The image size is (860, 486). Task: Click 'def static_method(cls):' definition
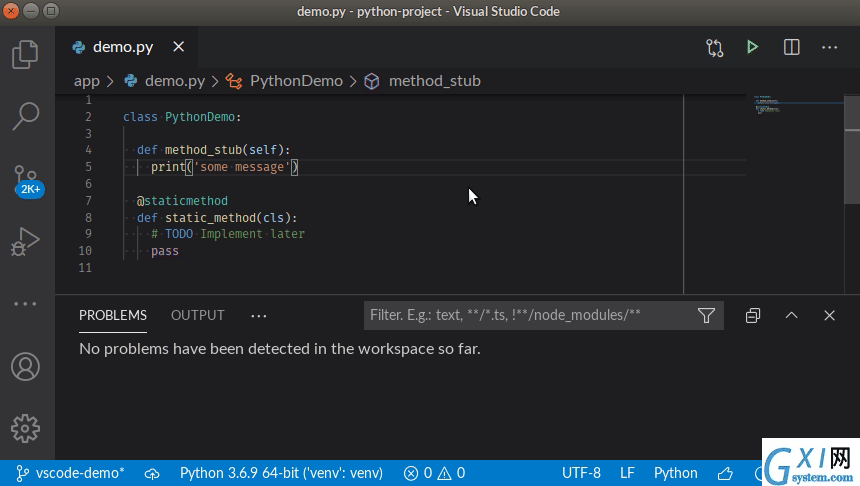click(217, 218)
